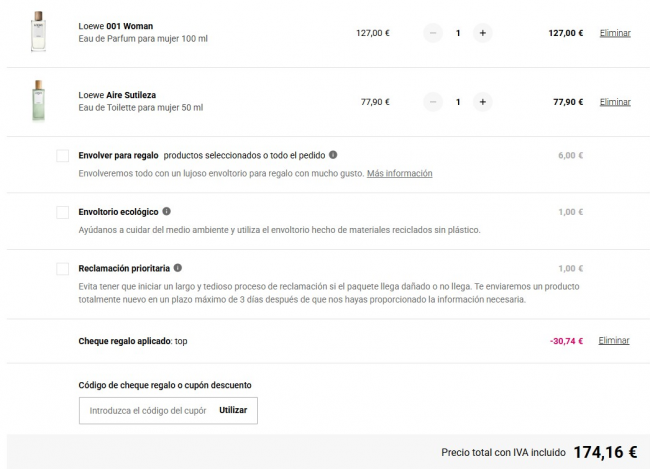Open the Más información link

click(x=399, y=173)
